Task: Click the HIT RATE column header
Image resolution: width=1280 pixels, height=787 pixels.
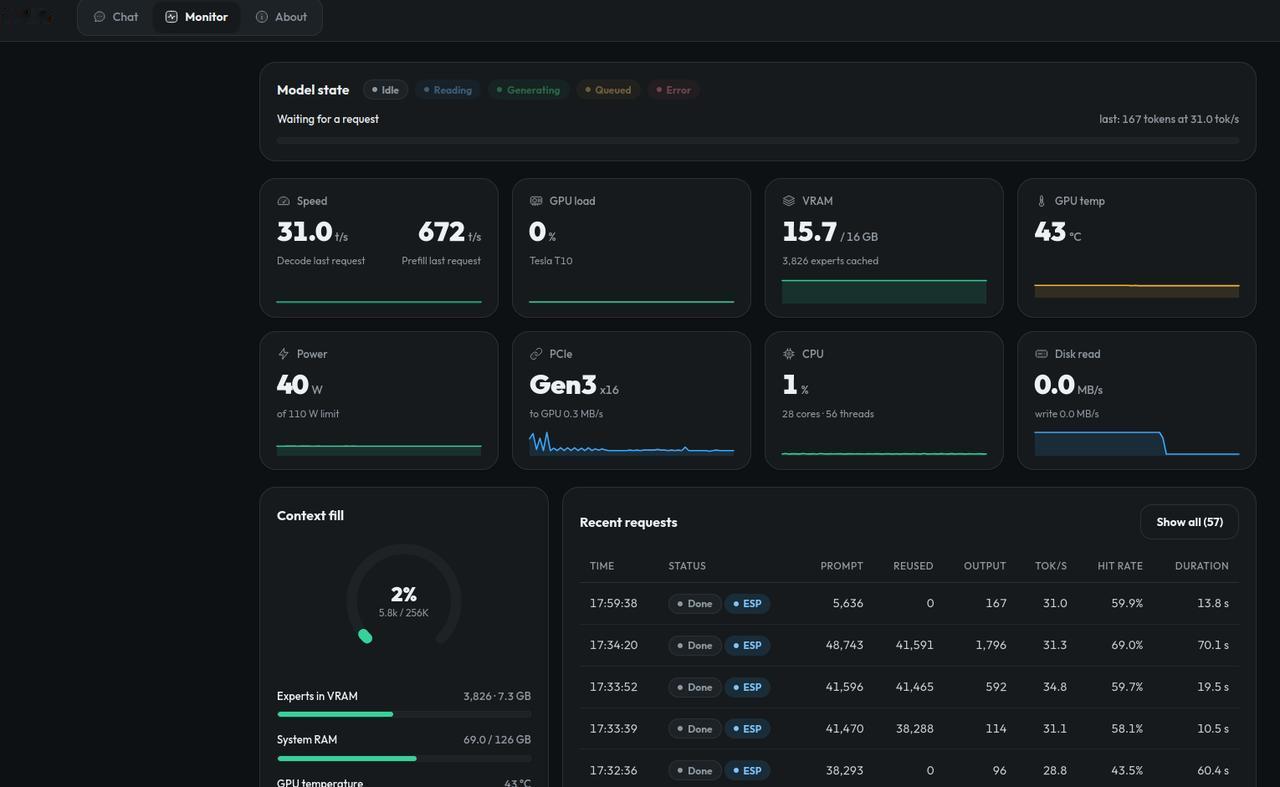Action: 1120,566
